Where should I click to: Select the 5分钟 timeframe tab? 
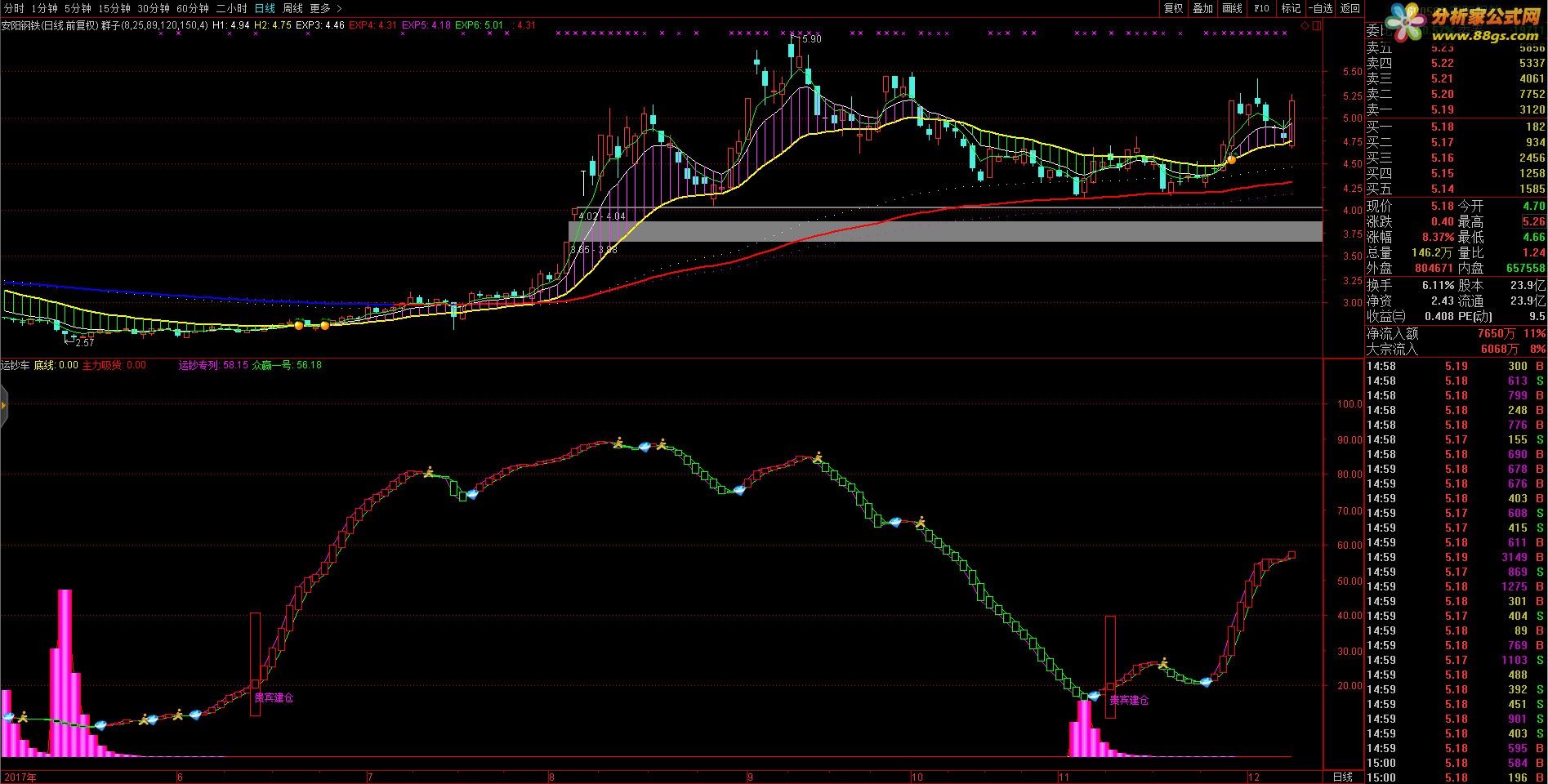point(78,8)
